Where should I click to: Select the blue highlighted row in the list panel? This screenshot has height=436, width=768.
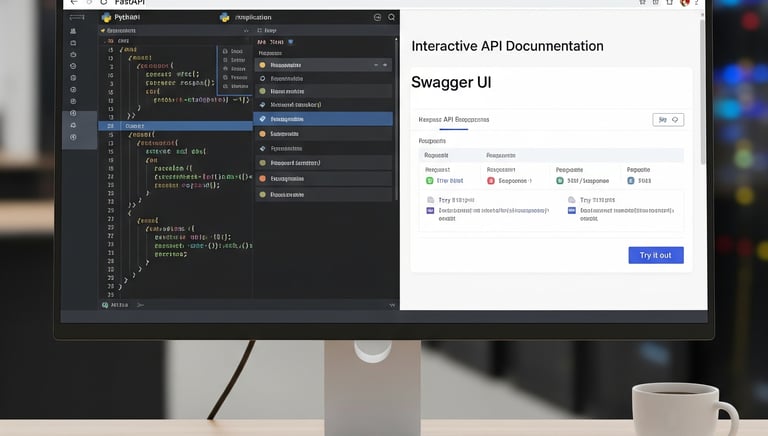323,119
